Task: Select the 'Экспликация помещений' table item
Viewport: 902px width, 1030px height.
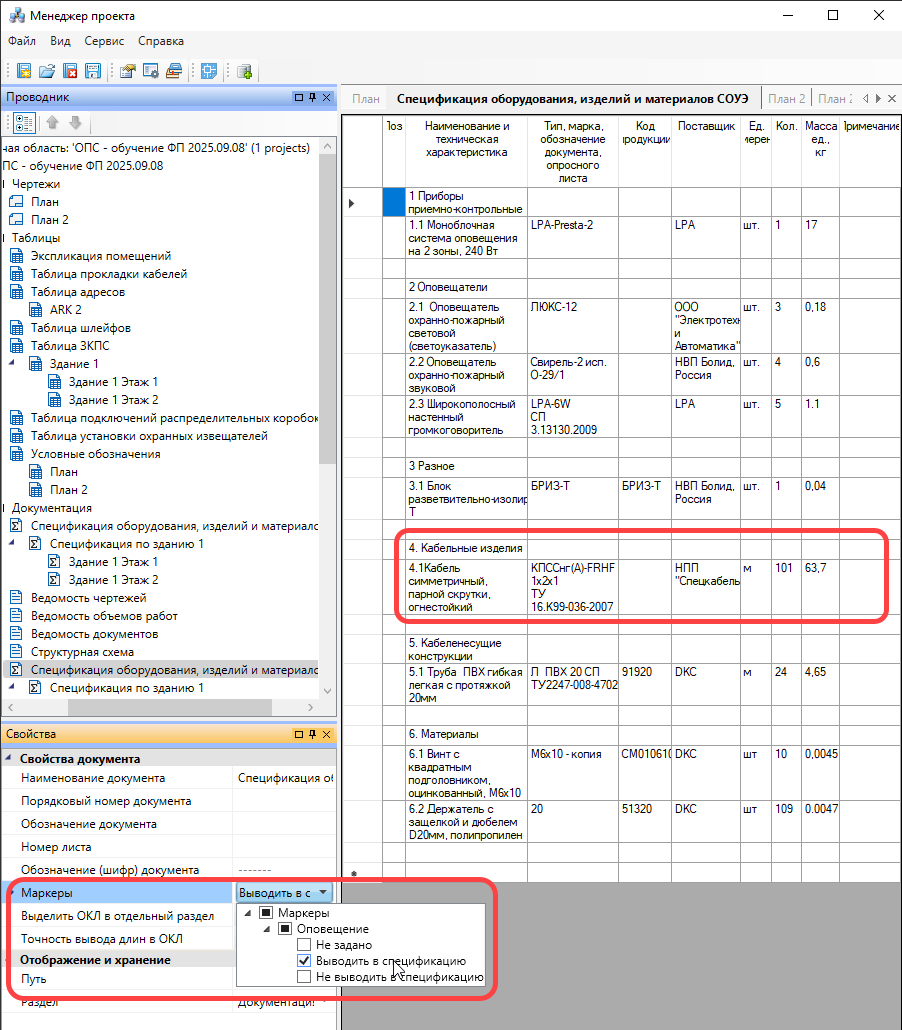Action: tap(100, 256)
